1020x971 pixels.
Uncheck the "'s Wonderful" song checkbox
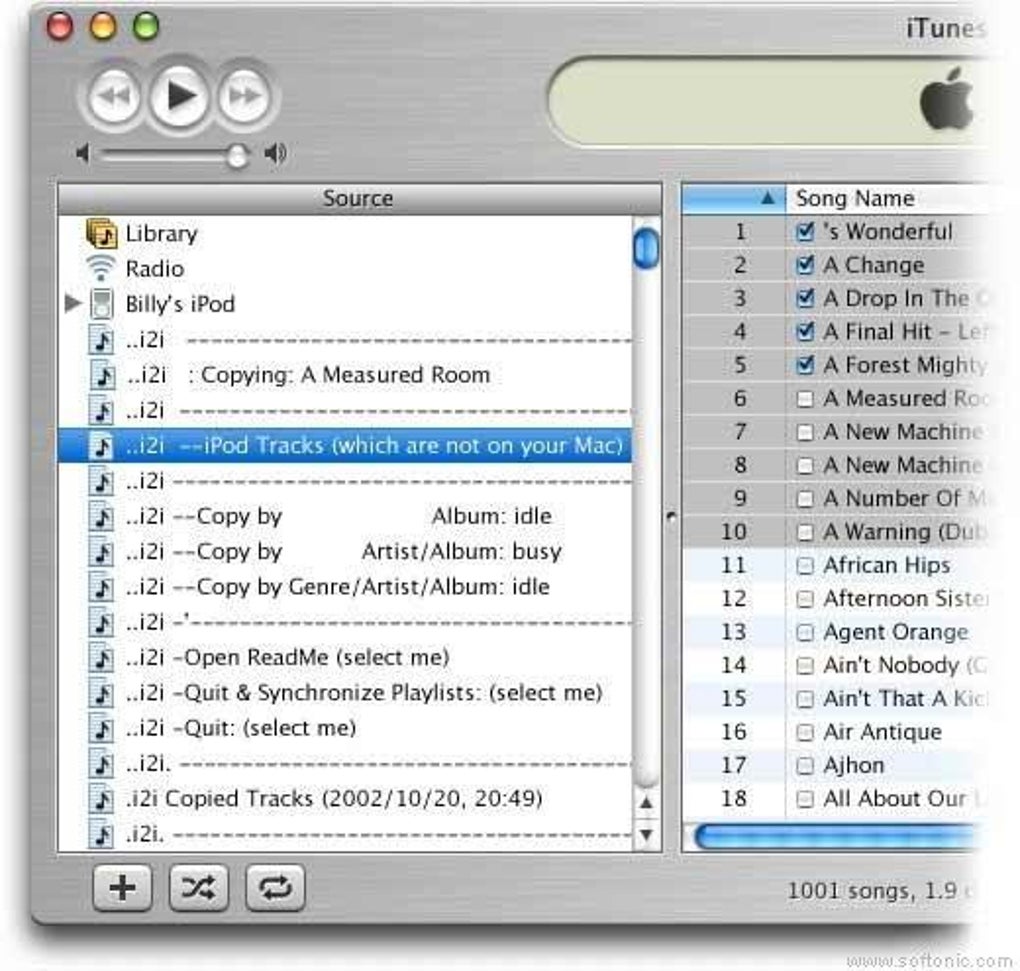click(x=805, y=232)
